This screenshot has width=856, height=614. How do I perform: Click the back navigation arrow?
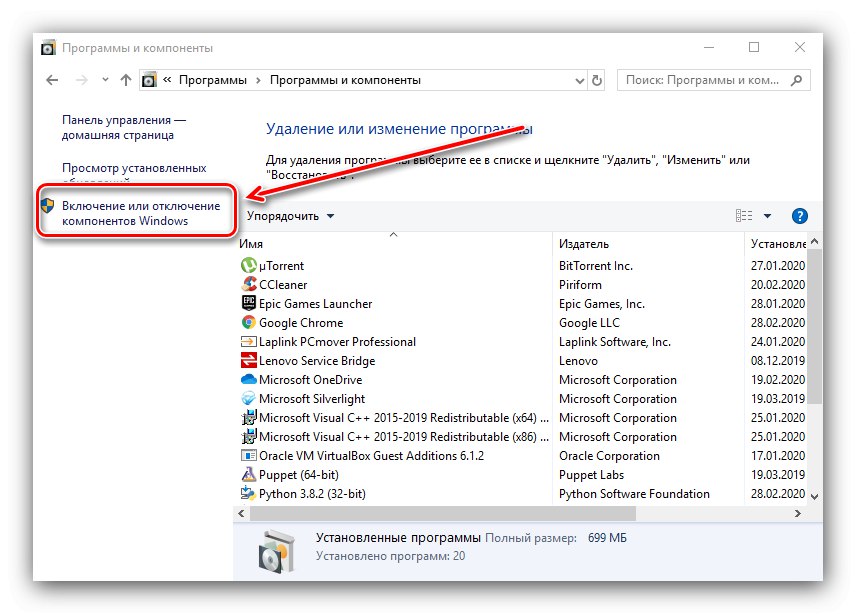pos(51,80)
